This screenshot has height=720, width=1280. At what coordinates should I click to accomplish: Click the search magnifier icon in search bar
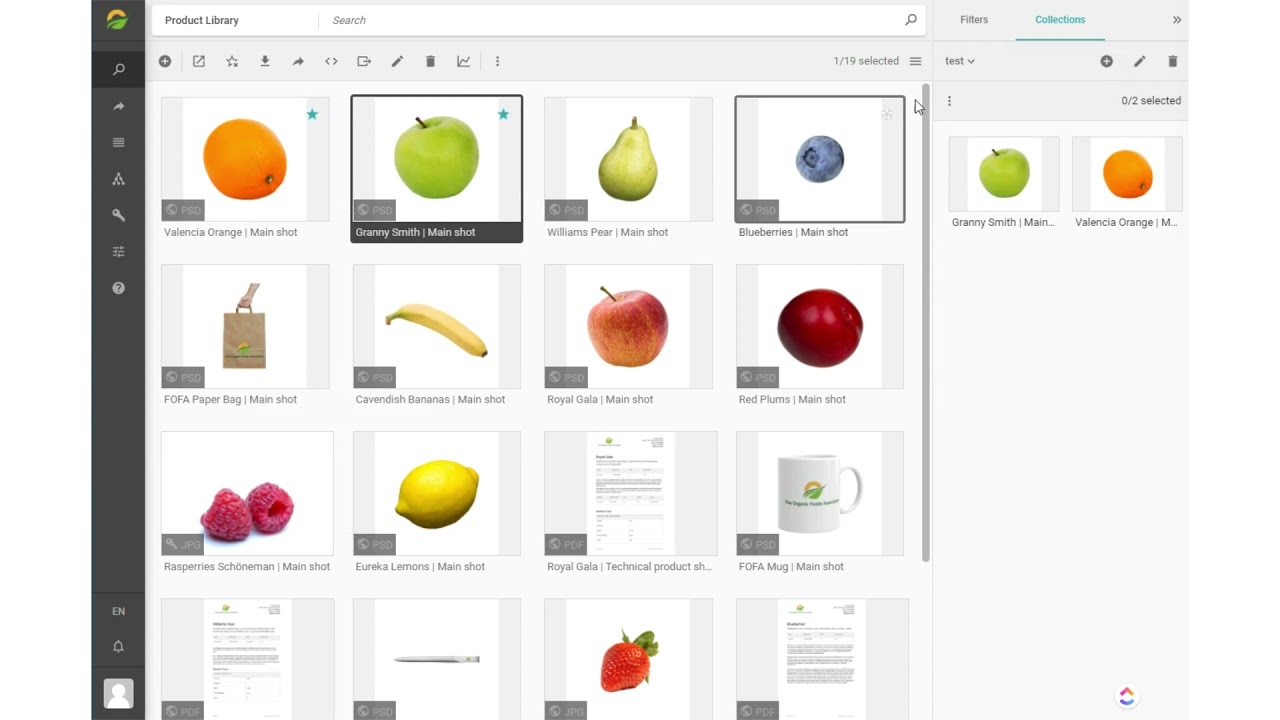[x=910, y=20]
